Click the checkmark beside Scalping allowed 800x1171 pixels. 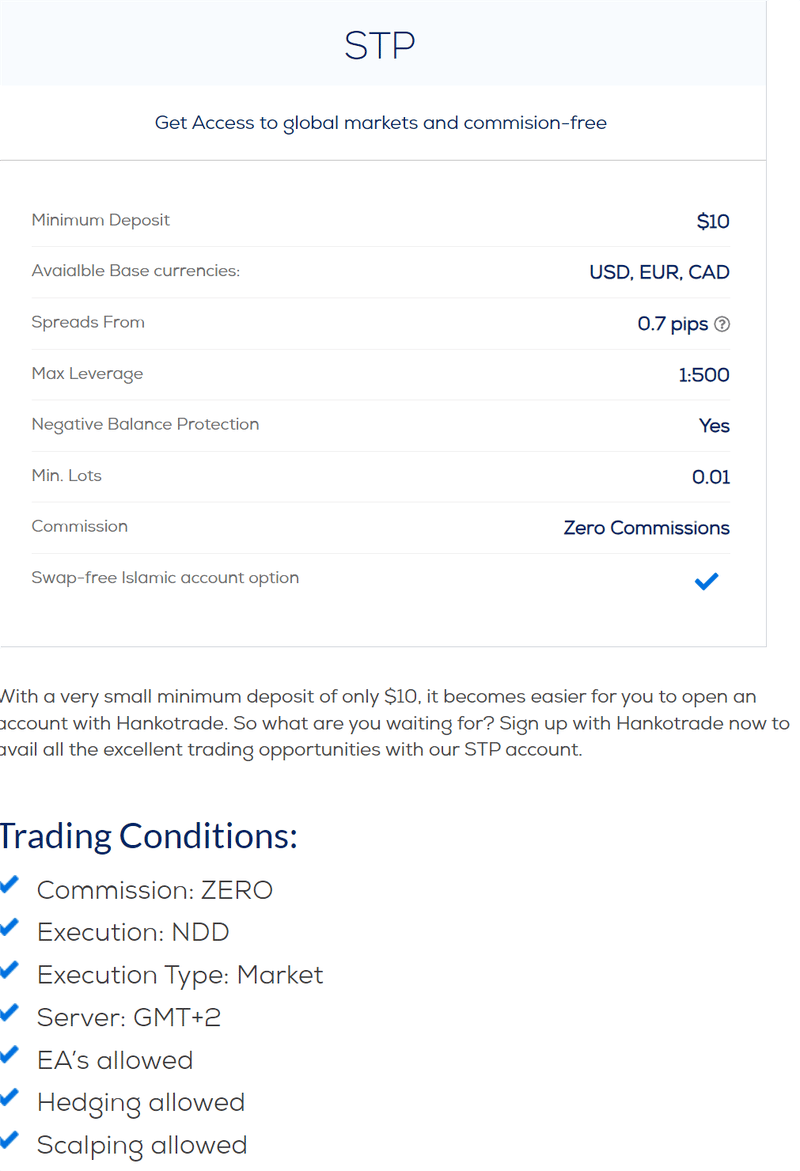[9, 1139]
